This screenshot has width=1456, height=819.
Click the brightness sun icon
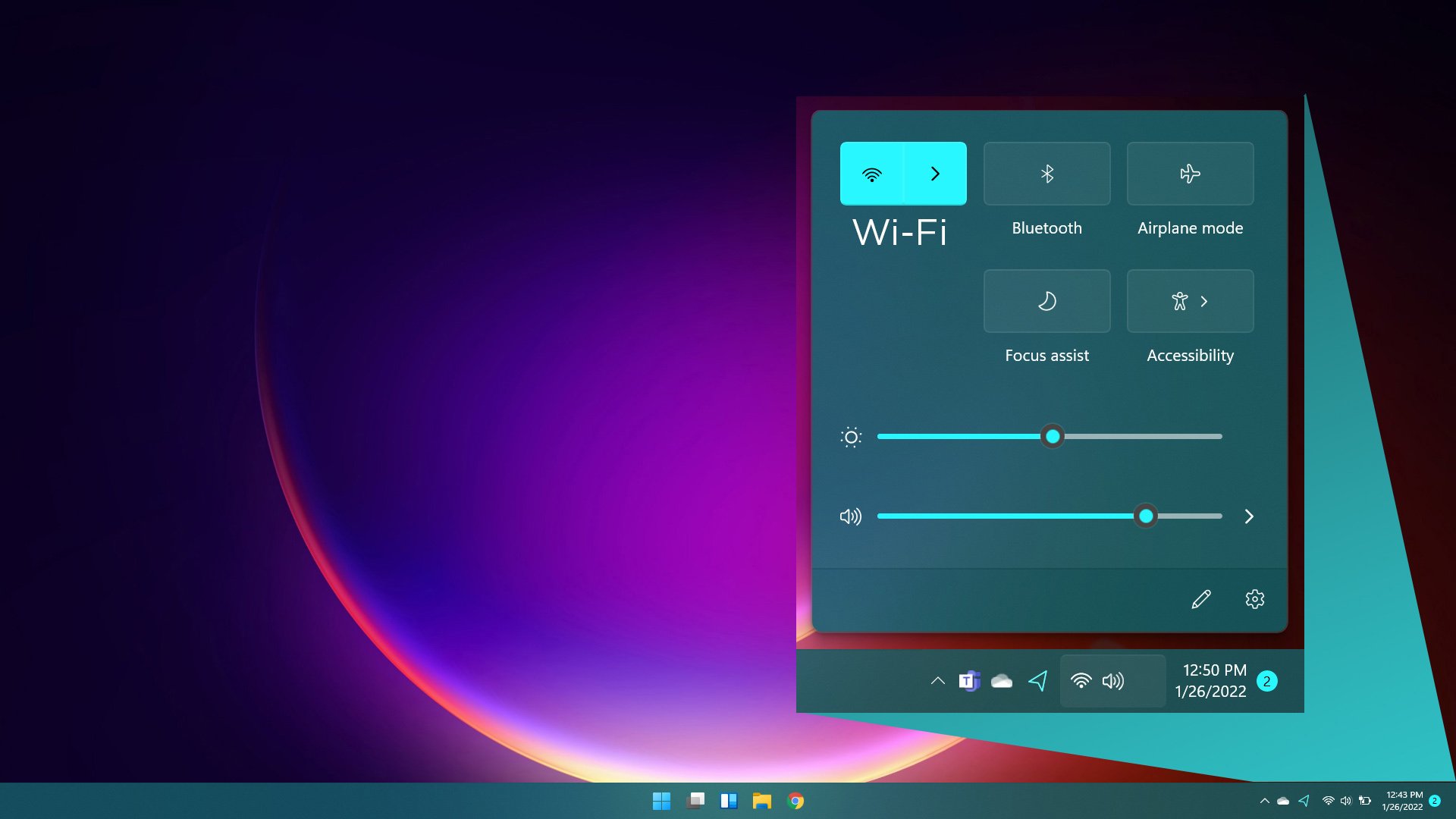tap(851, 437)
